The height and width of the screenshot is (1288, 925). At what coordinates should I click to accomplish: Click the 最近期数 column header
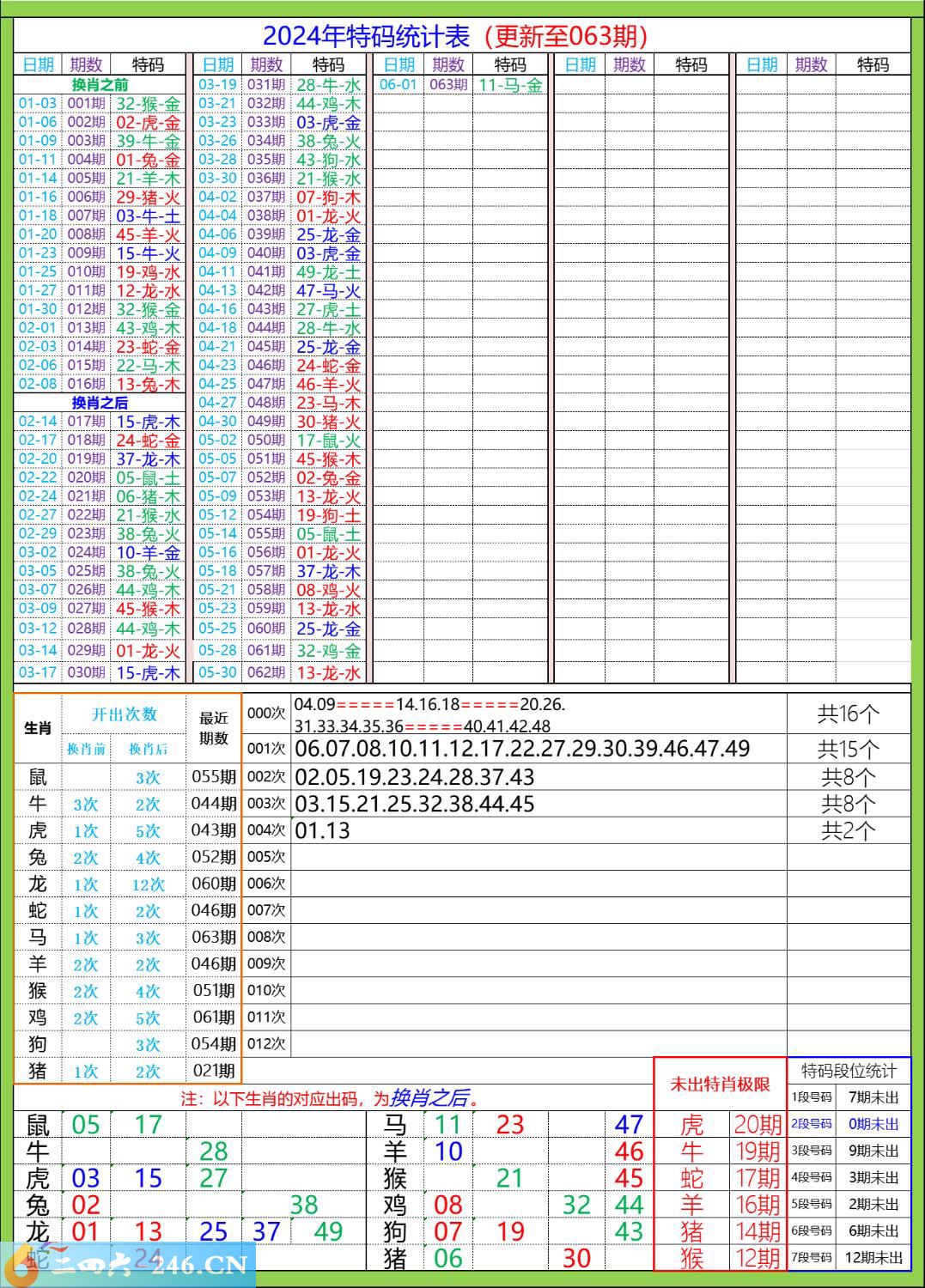214,727
